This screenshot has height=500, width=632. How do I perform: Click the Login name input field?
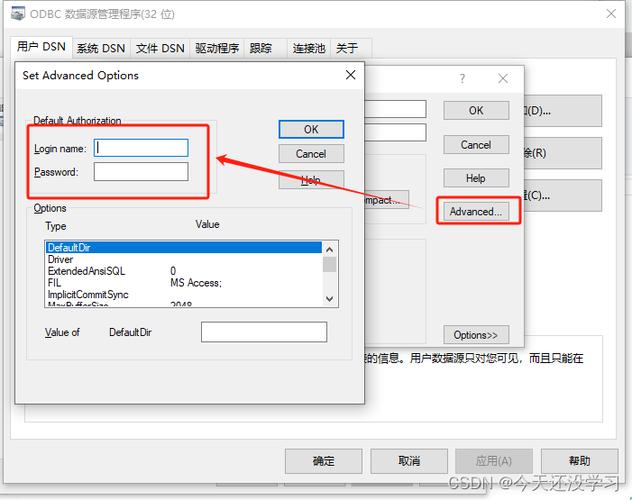coord(141,148)
